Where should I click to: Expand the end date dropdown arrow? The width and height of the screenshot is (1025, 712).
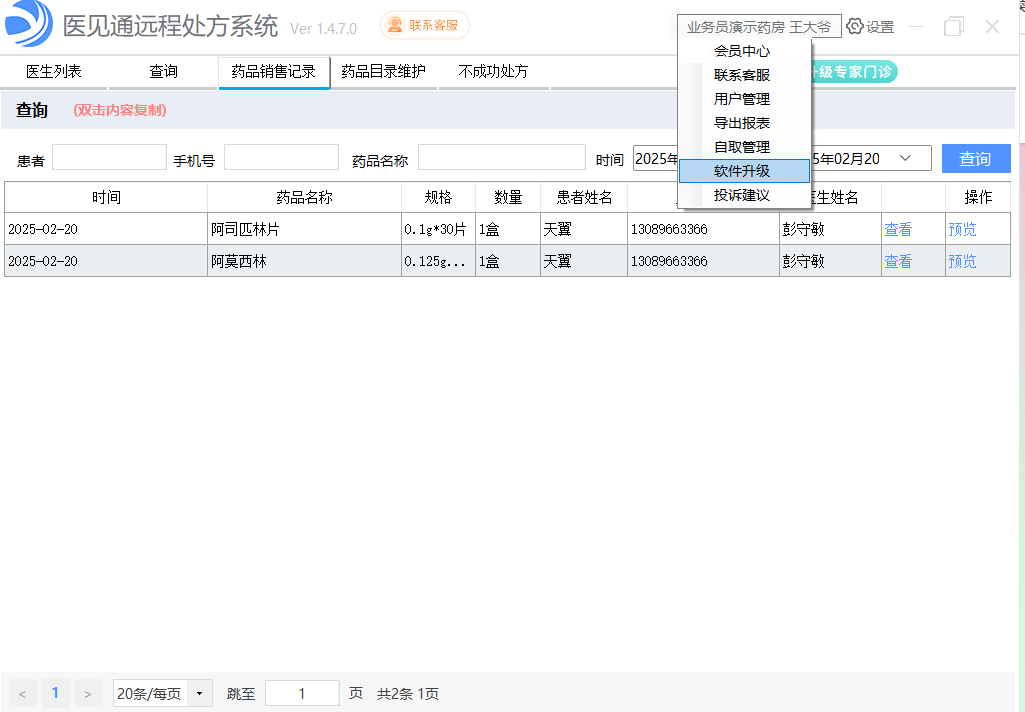pyautogui.click(x=905, y=158)
